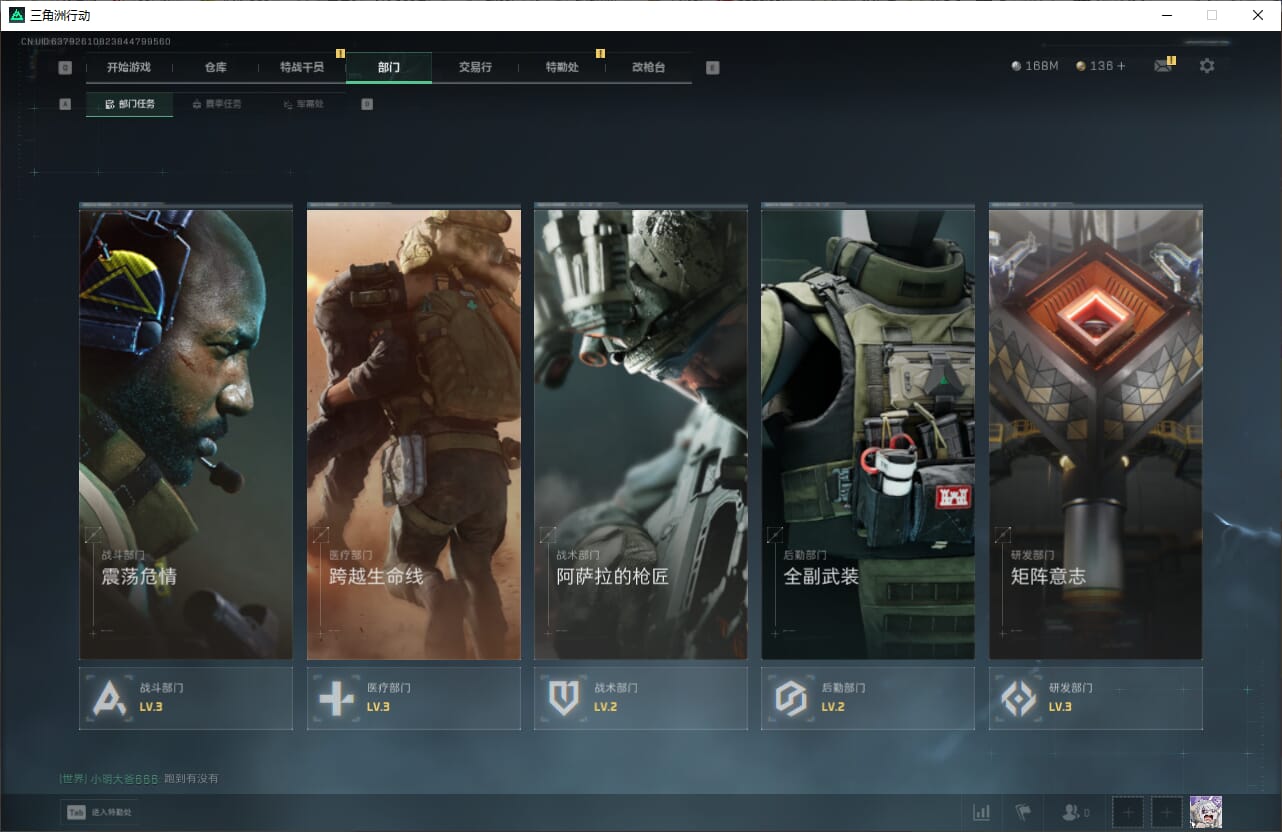Screen dimensions: 1282x832
Task: Open the 矩阵意志 mission card
Action: 1095,434
